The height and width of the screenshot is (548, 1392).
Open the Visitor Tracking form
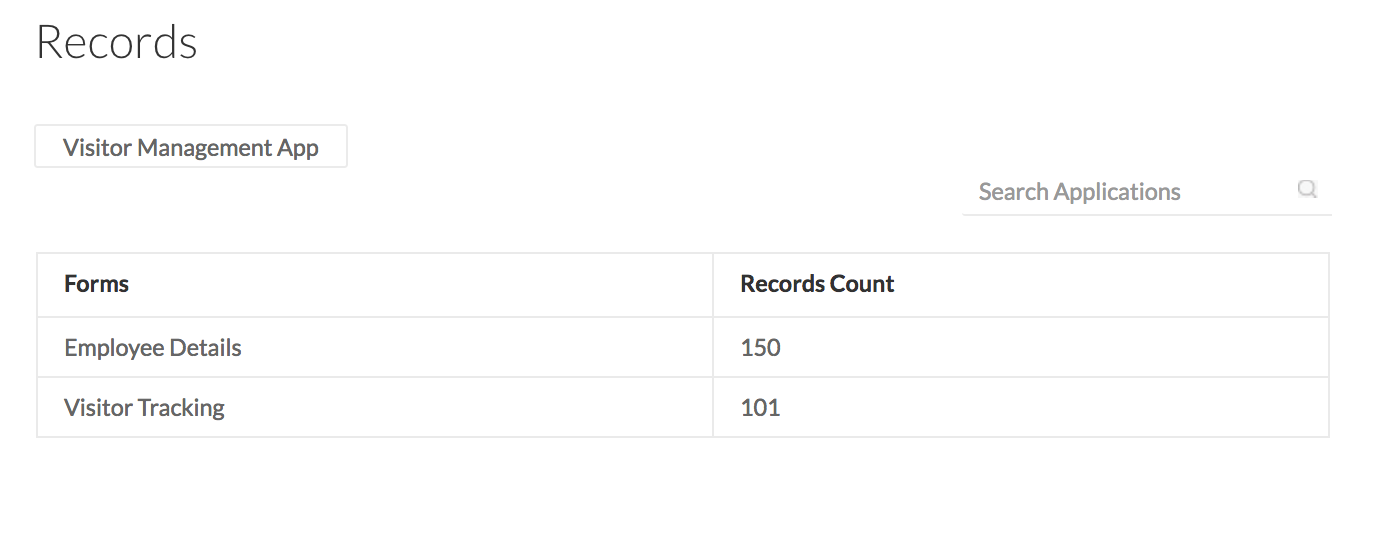144,408
